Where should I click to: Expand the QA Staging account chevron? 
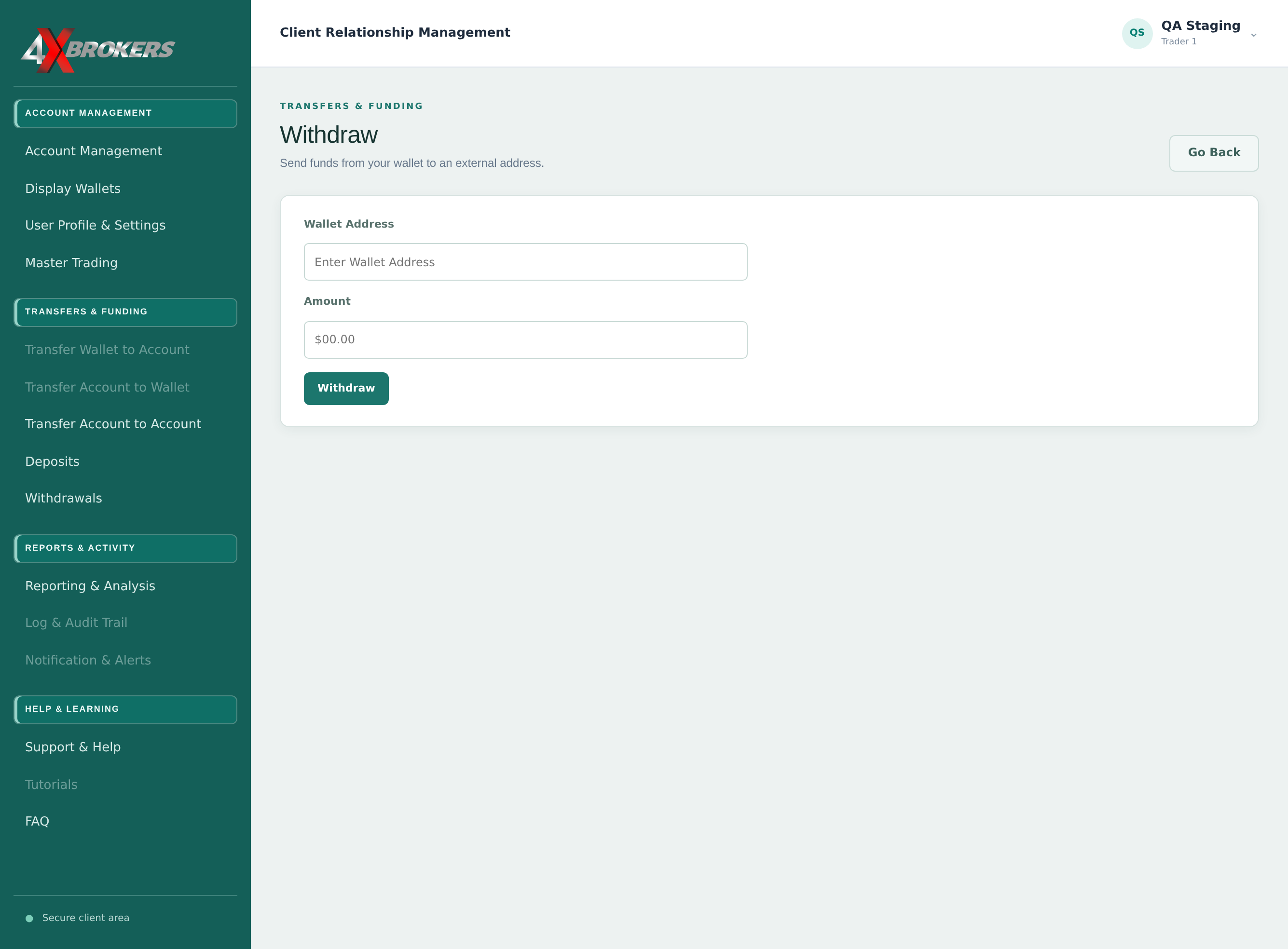pyautogui.click(x=1254, y=35)
